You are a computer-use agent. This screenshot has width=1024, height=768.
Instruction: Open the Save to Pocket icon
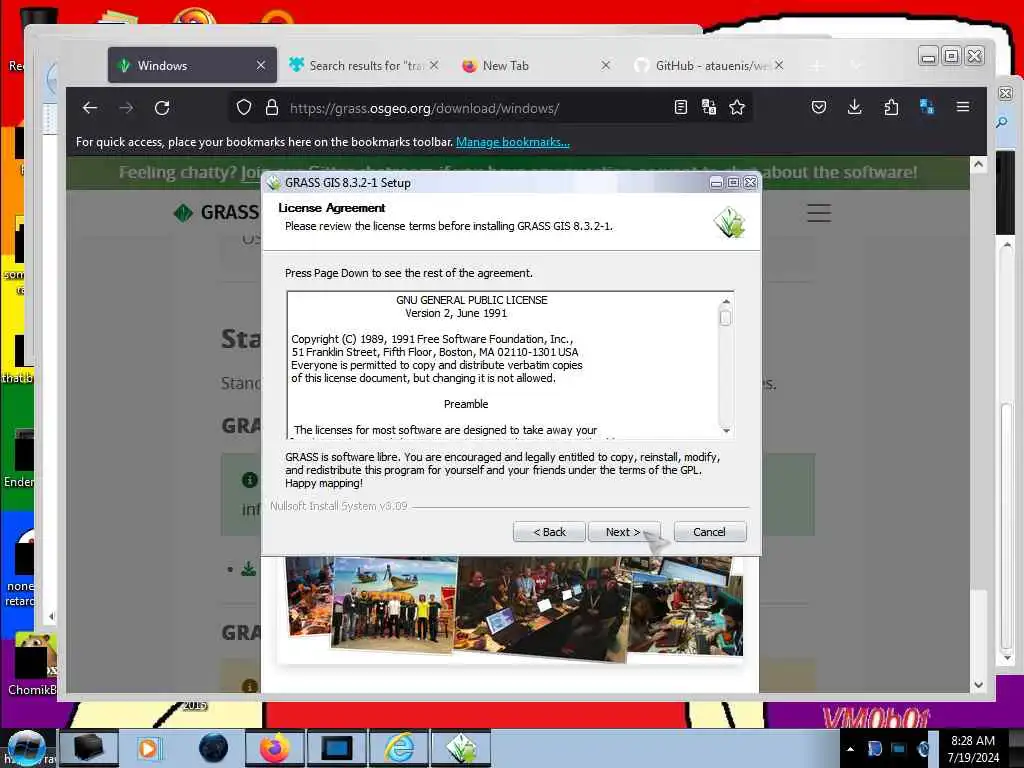point(818,107)
